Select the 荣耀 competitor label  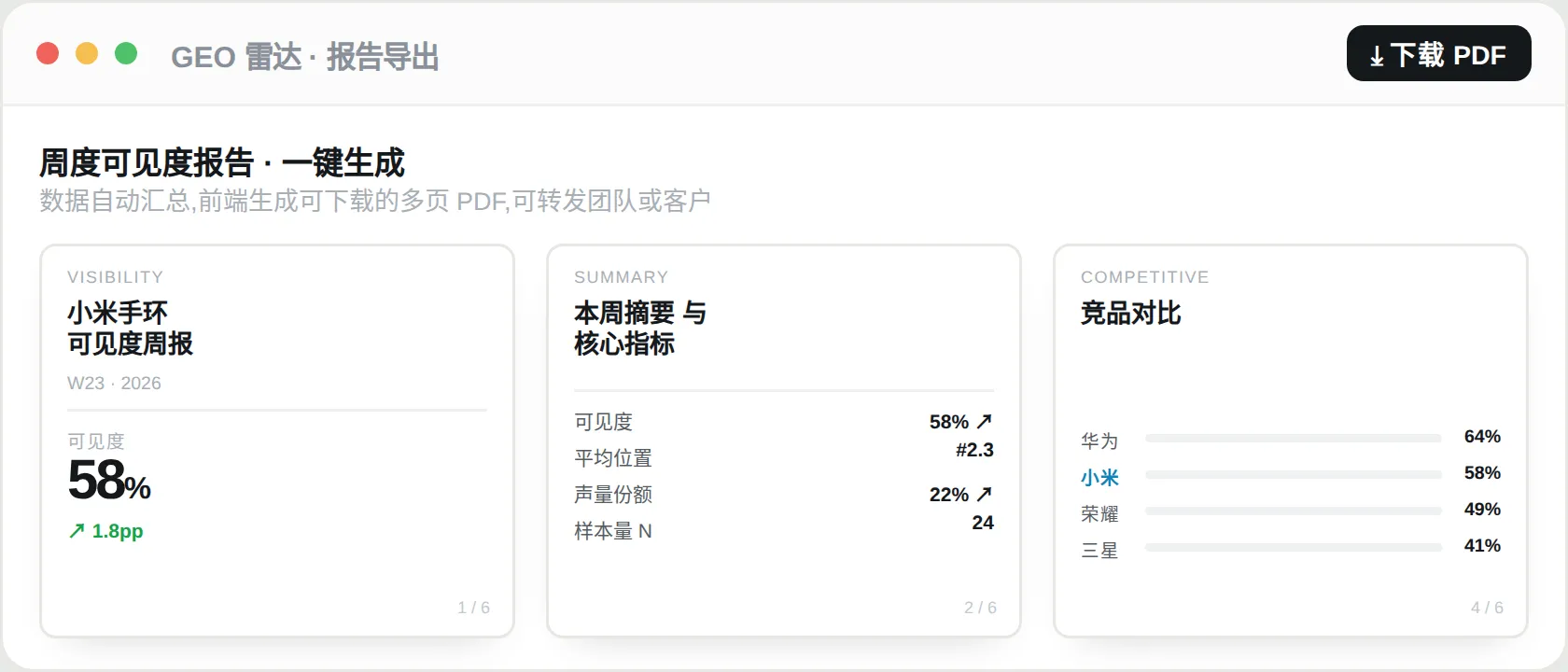[x=1099, y=514]
